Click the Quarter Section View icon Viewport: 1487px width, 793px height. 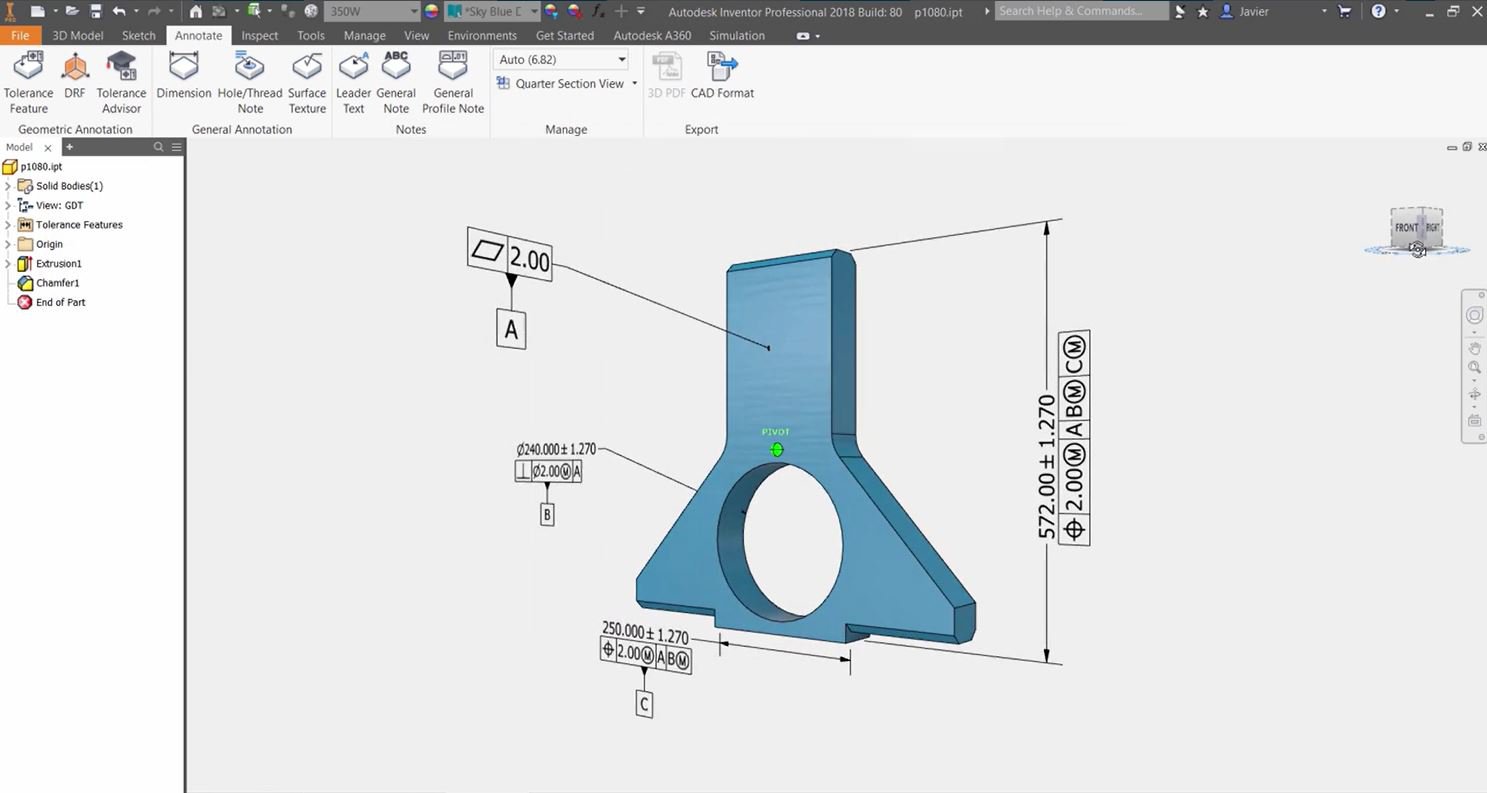click(503, 84)
